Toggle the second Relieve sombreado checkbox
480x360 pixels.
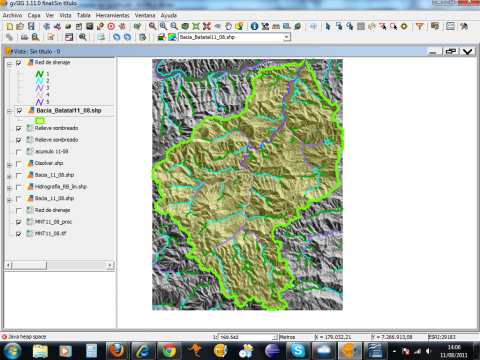pyautogui.click(x=19, y=140)
